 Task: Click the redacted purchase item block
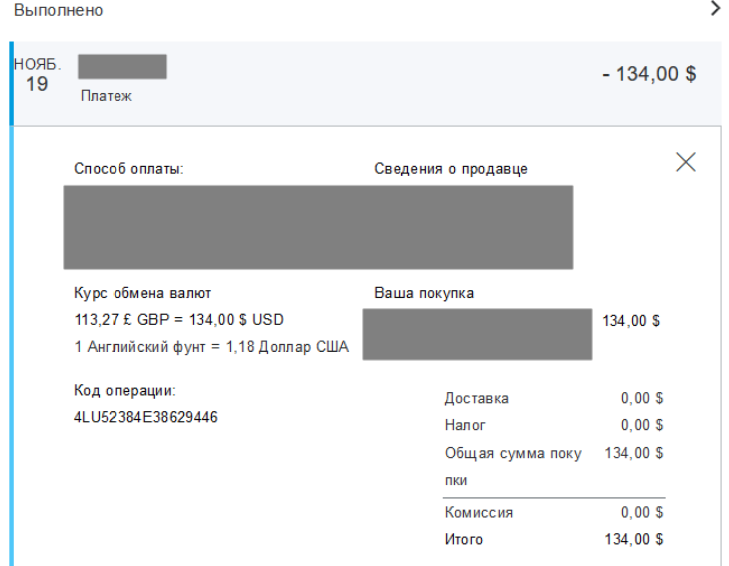(x=477, y=334)
